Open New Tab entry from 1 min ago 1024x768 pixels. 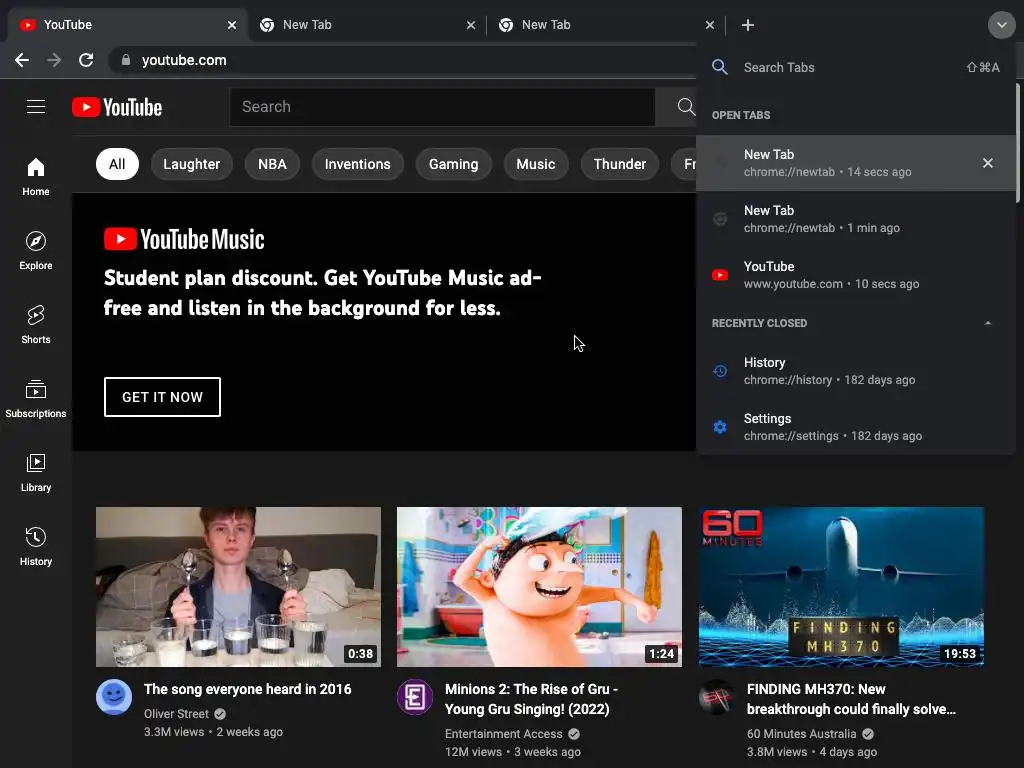(x=856, y=219)
